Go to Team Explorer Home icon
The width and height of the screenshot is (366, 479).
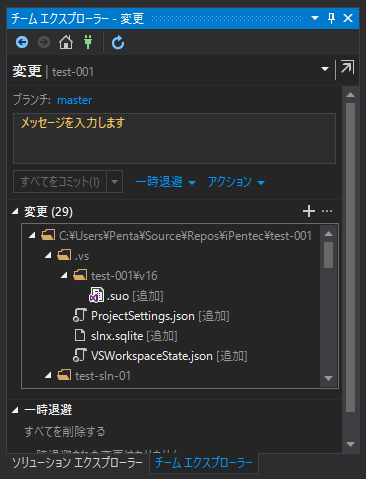pyautogui.click(x=66, y=42)
